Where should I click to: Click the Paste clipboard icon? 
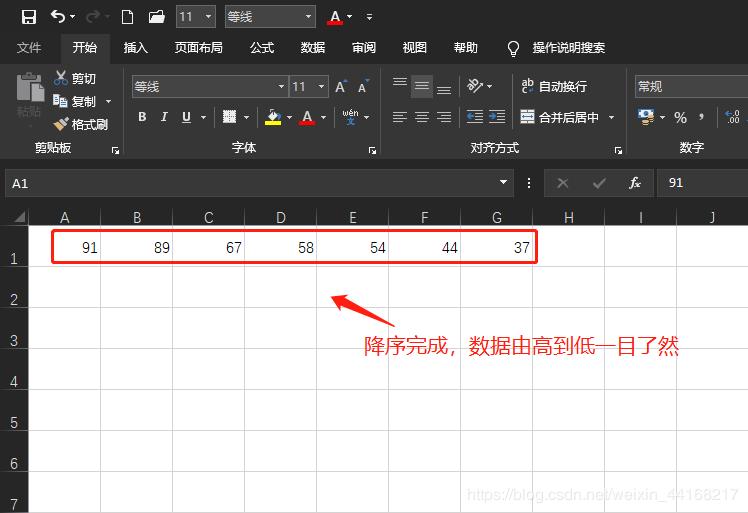[x=30, y=87]
